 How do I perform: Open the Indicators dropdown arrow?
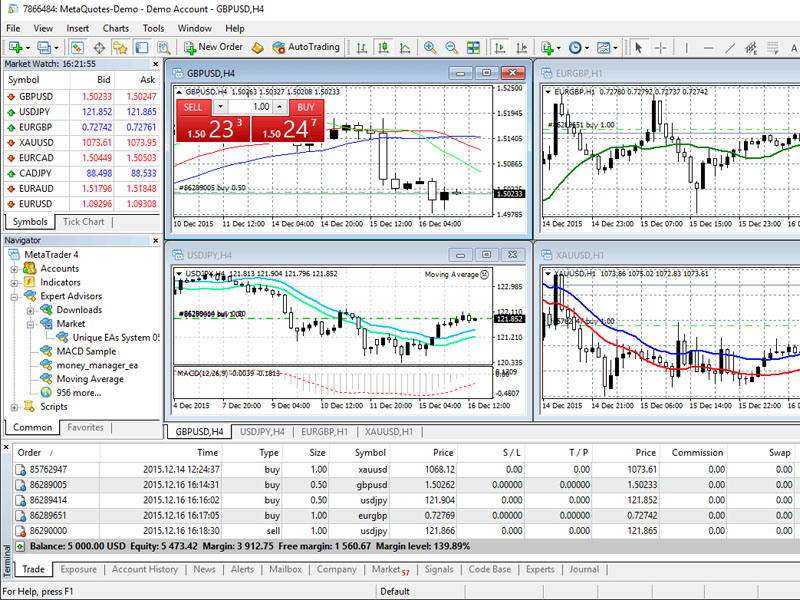[x=559, y=48]
